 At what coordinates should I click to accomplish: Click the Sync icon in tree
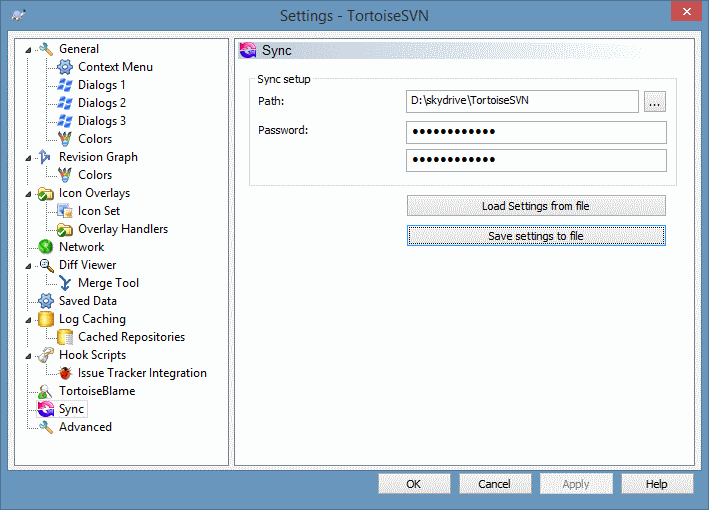(46, 409)
